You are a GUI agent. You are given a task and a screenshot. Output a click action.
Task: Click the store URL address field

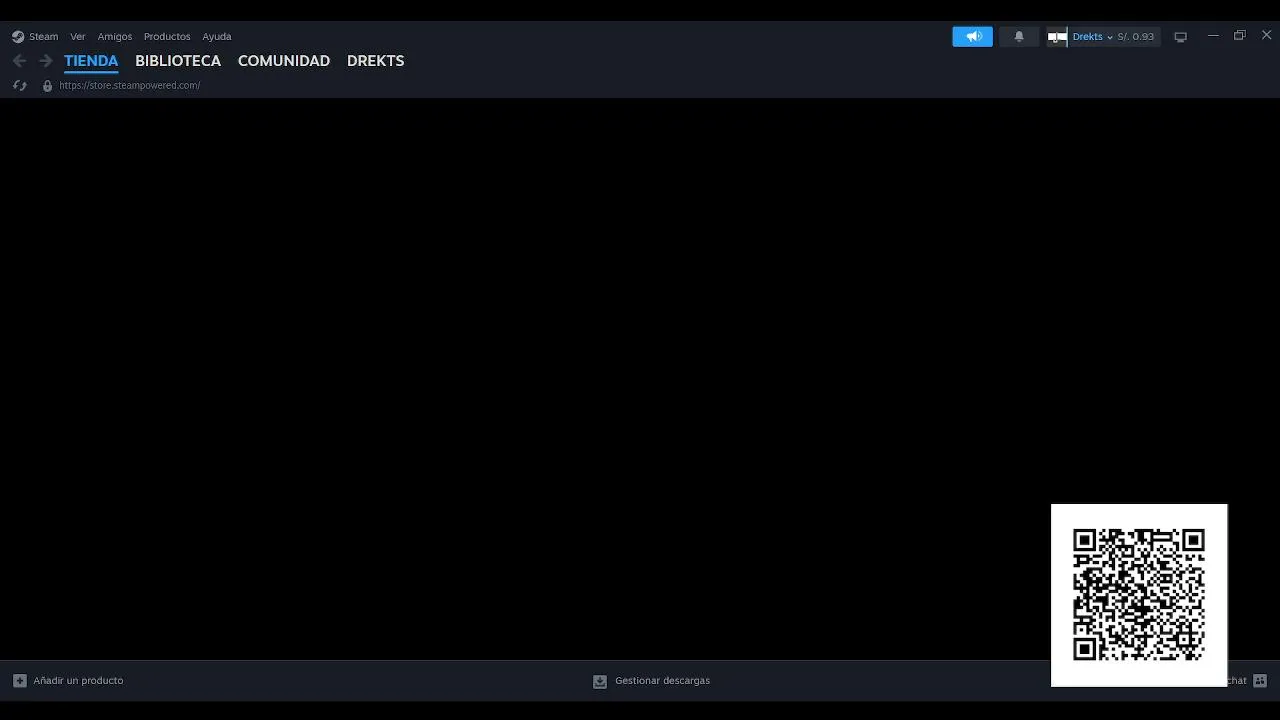(x=130, y=86)
